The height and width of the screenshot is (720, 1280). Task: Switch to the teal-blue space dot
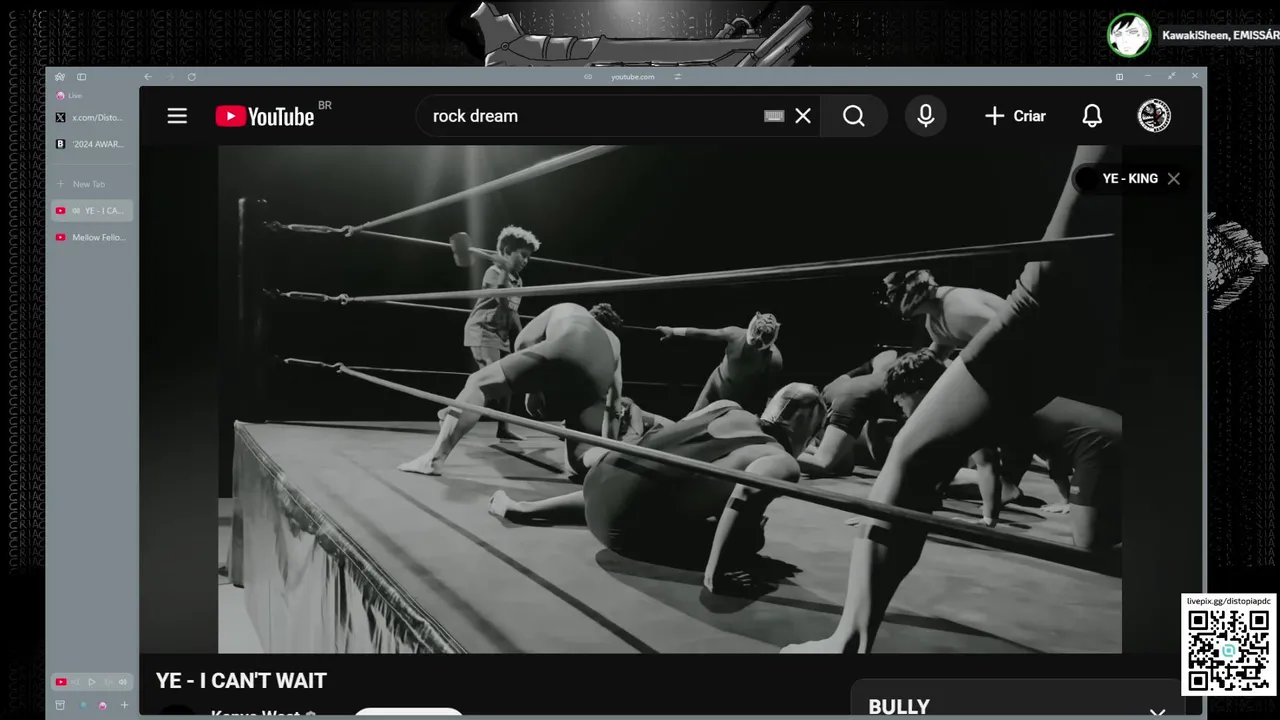83,705
